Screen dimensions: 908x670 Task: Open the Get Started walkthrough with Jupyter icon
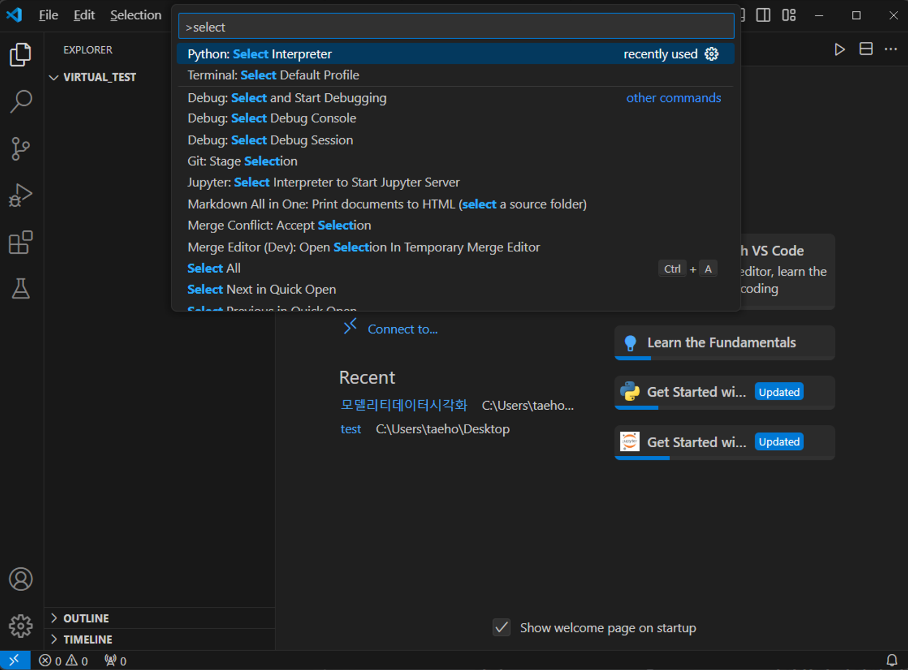tap(724, 442)
